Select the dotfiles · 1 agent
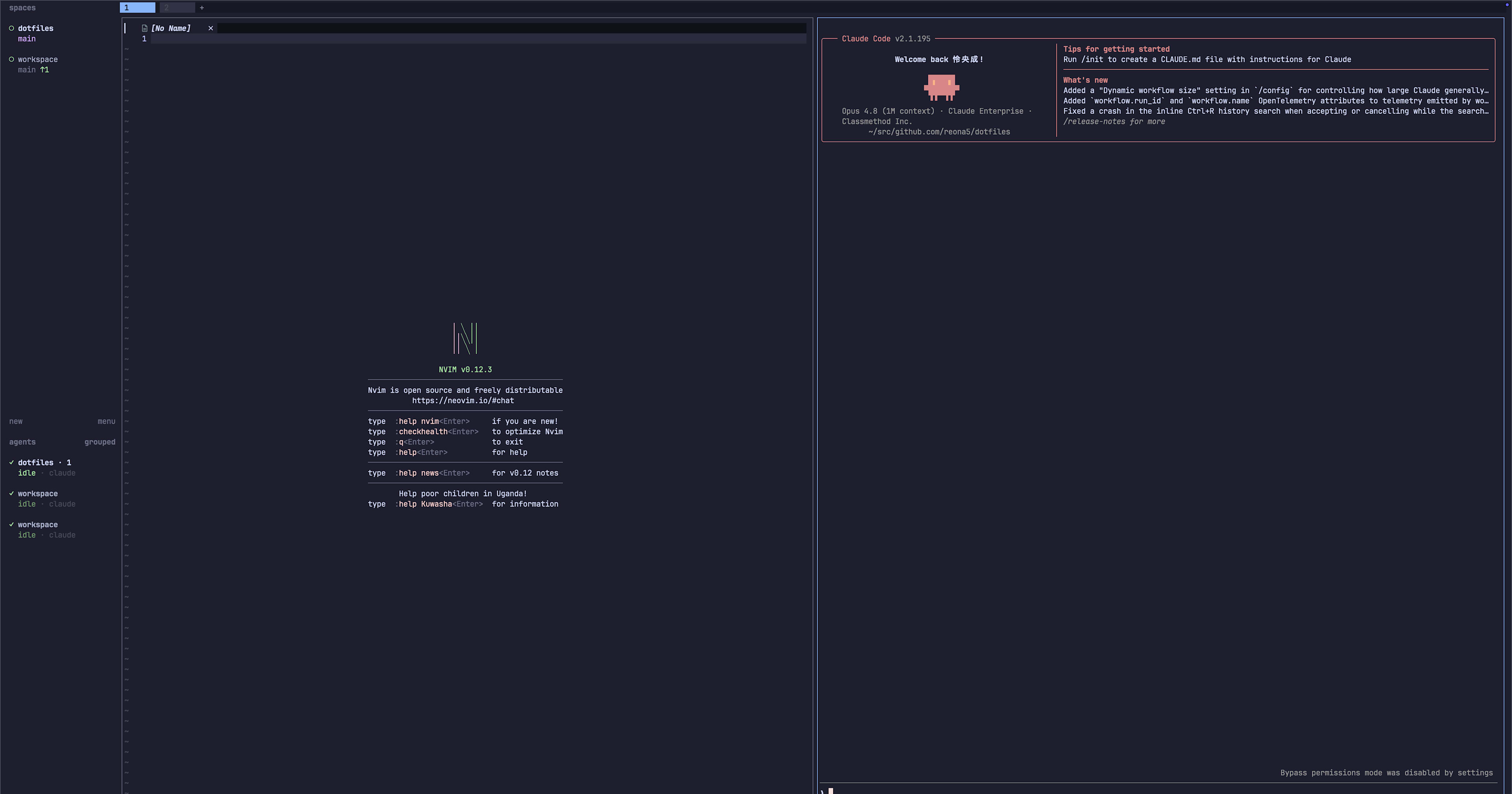Viewport: 1512px width, 794px height. click(44, 463)
